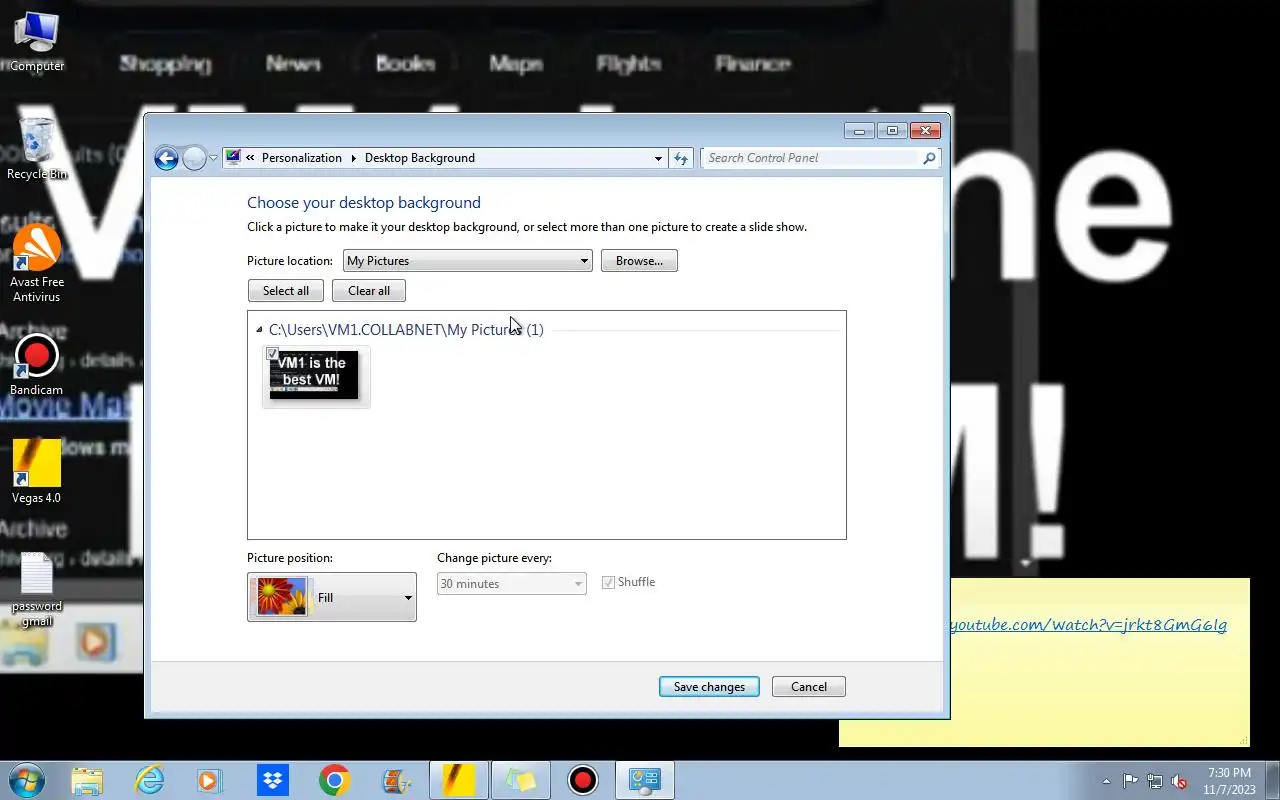Click the muted volume tray icon
Image resolution: width=1280 pixels, height=800 pixels.
(1179, 781)
